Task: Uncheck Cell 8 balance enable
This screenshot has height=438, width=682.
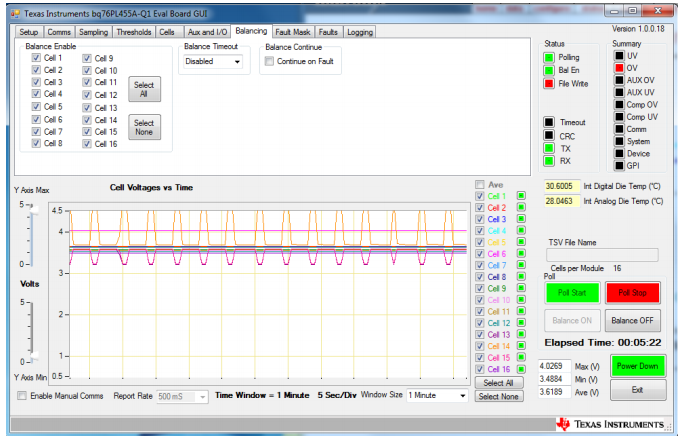Action: [x=36, y=143]
